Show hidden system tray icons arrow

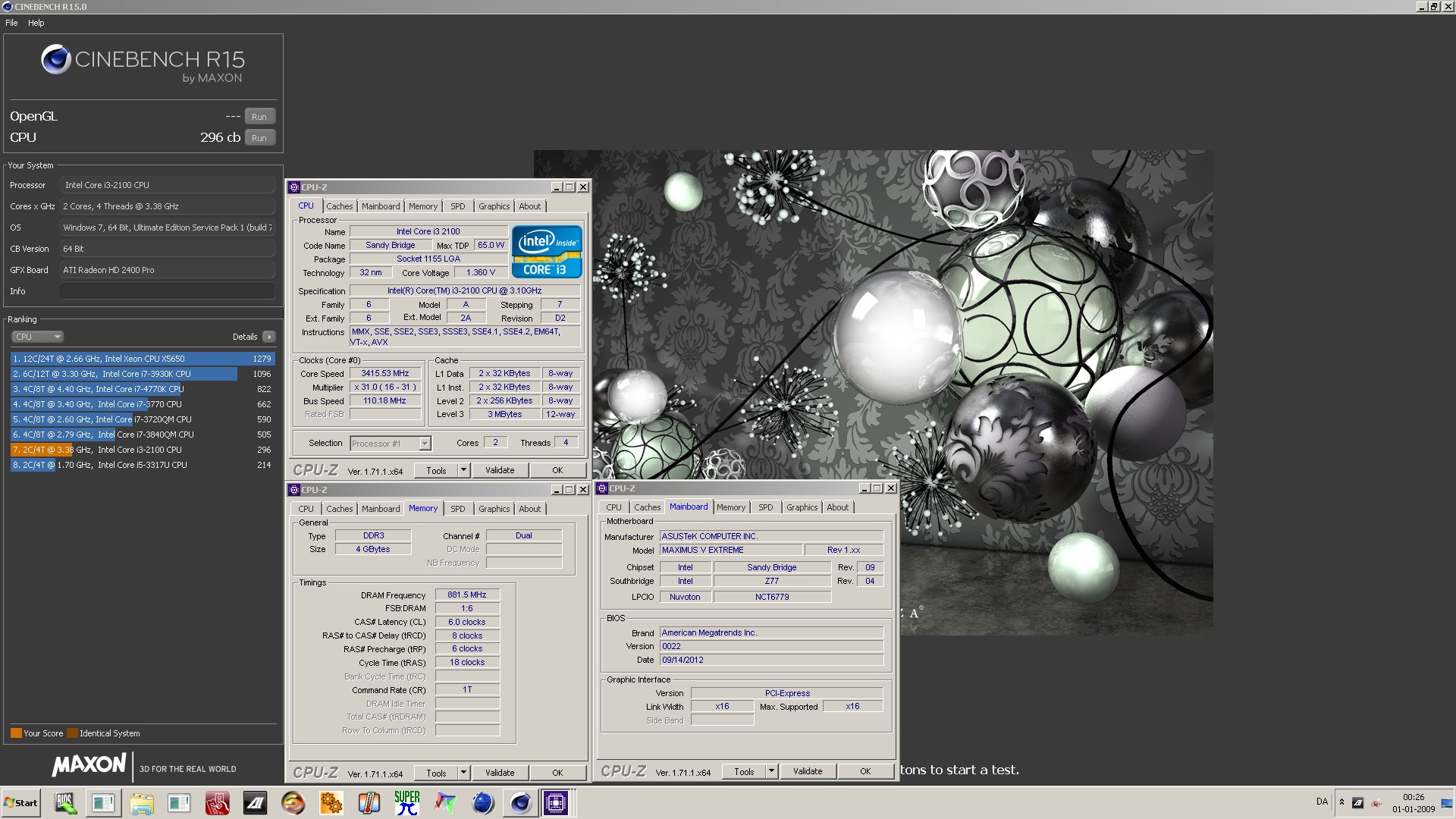pos(1341,802)
